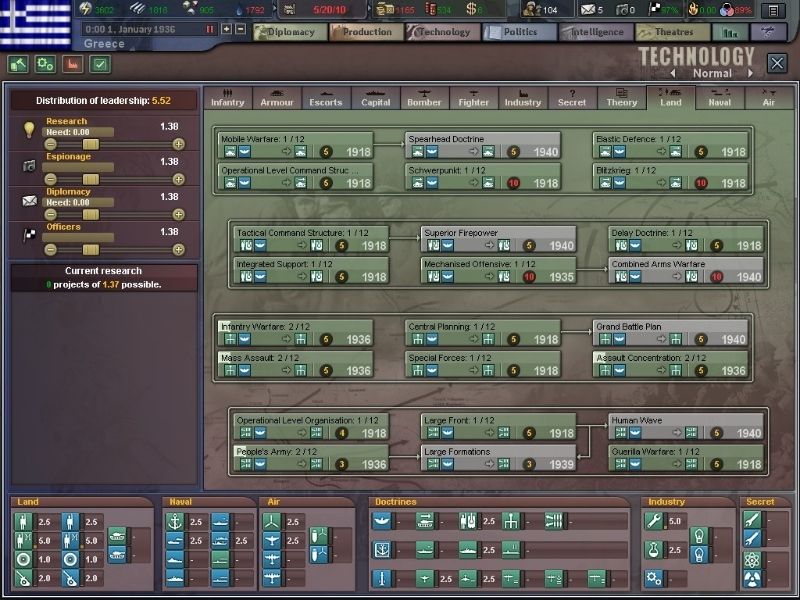The image size is (800, 600).
Task: Select the Bomber technology tab
Action: click(424, 97)
